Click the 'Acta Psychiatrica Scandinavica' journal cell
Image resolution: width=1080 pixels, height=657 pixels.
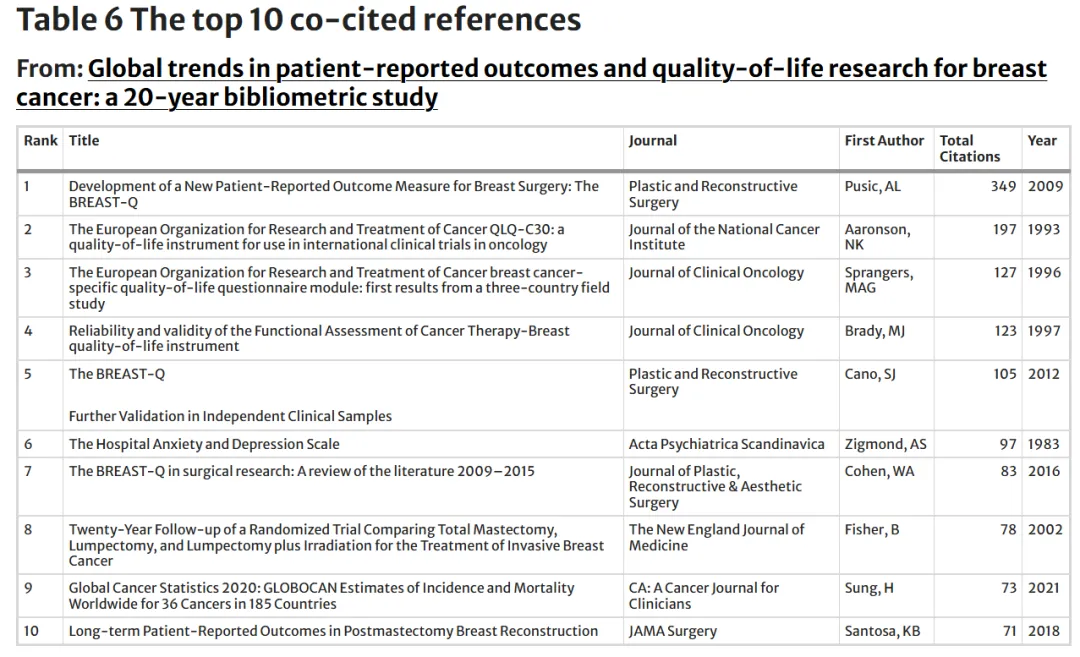[x=726, y=444]
